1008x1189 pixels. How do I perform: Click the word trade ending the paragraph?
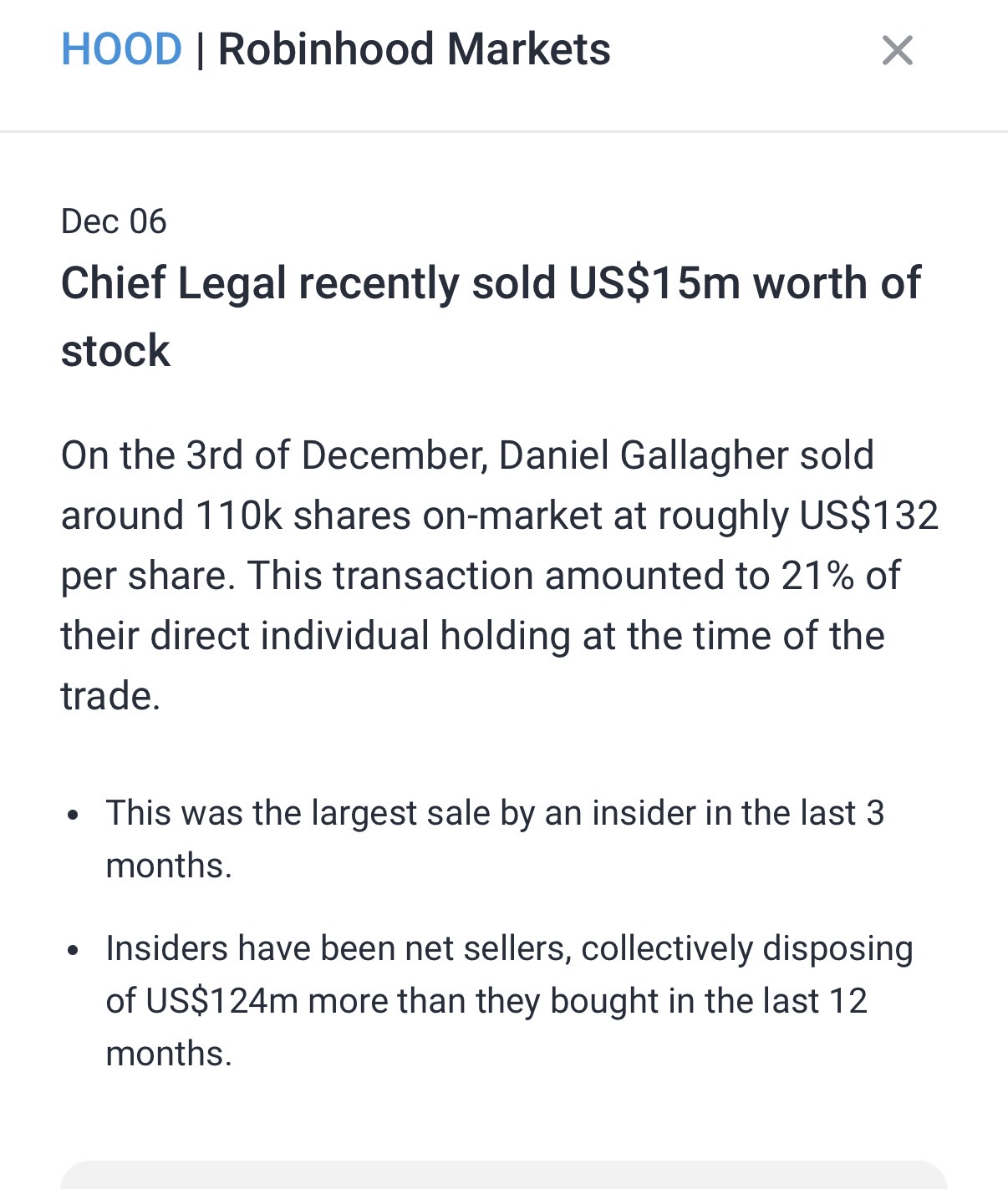click(x=109, y=697)
